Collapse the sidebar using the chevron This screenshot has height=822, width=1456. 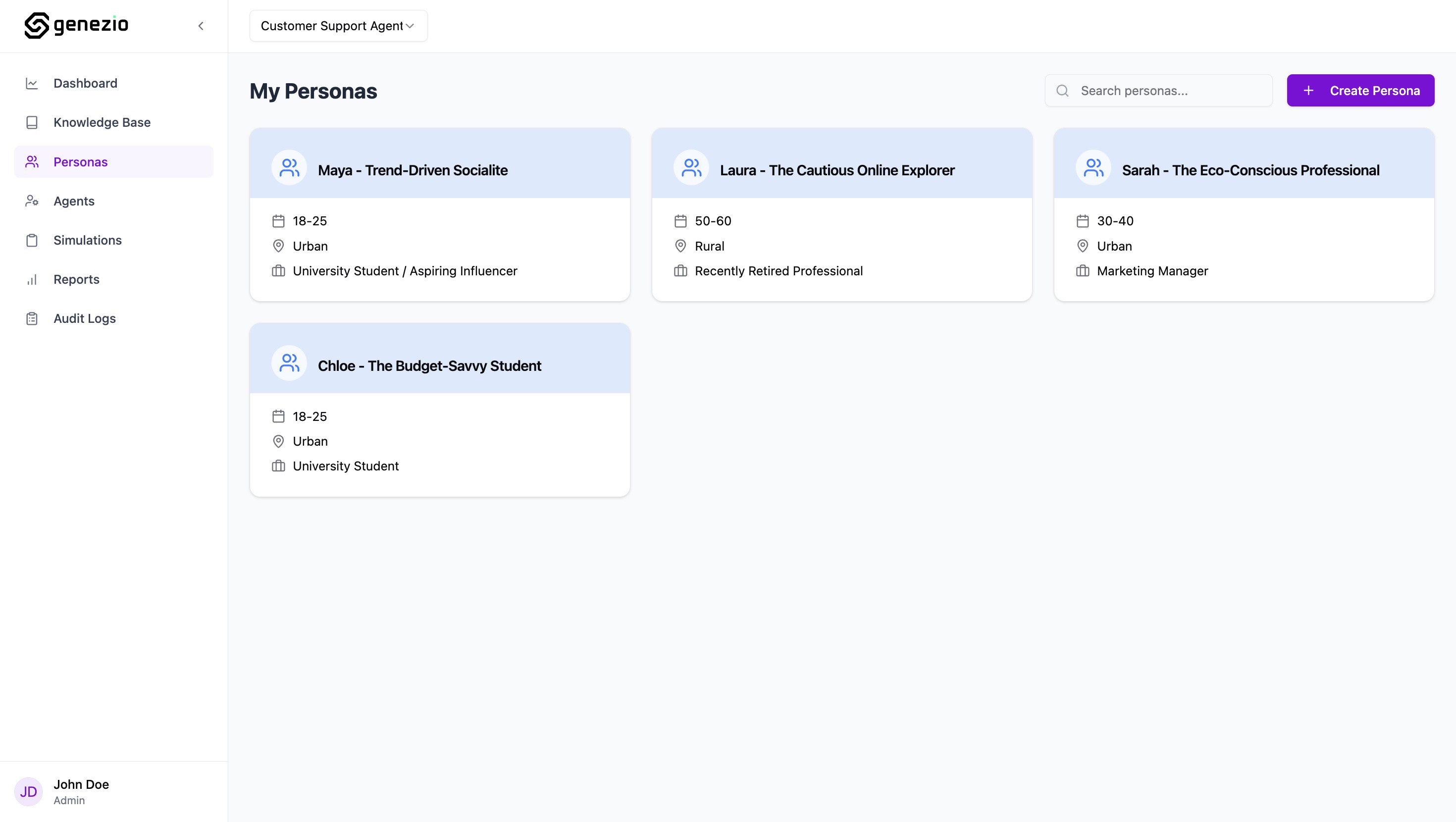tap(201, 25)
